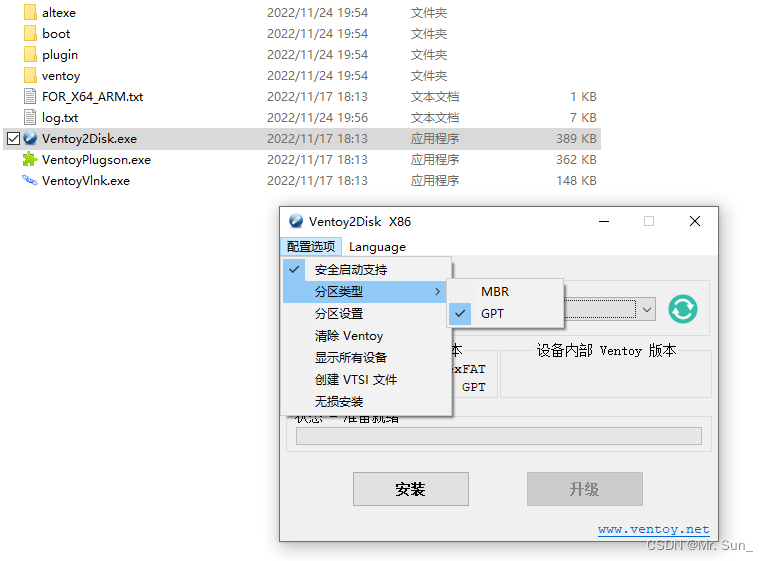
Task: Uncheck the Ventoy2Disk.exe file checkbox
Action: [x=13, y=139]
